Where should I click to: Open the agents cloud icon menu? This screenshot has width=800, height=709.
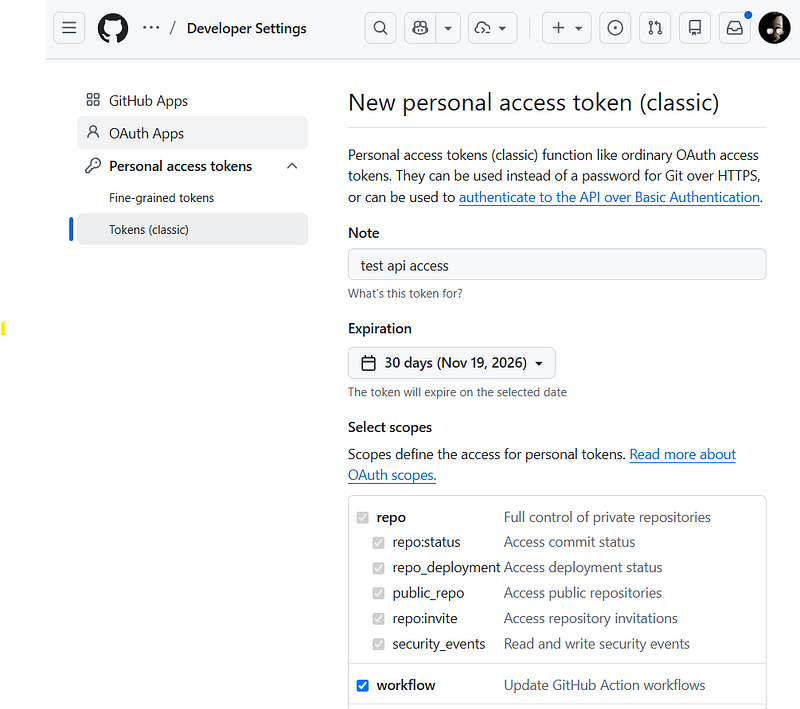[492, 28]
